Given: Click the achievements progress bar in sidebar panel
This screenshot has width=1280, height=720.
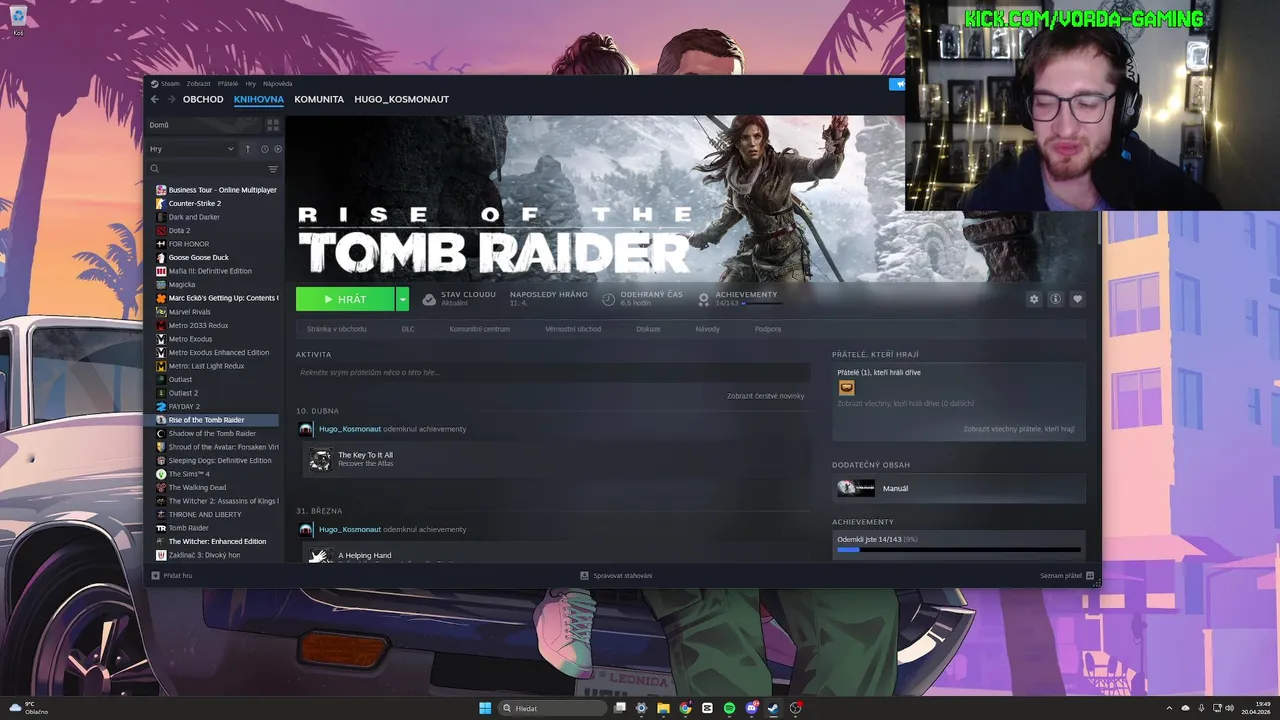Looking at the screenshot, I should click(x=959, y=550).
